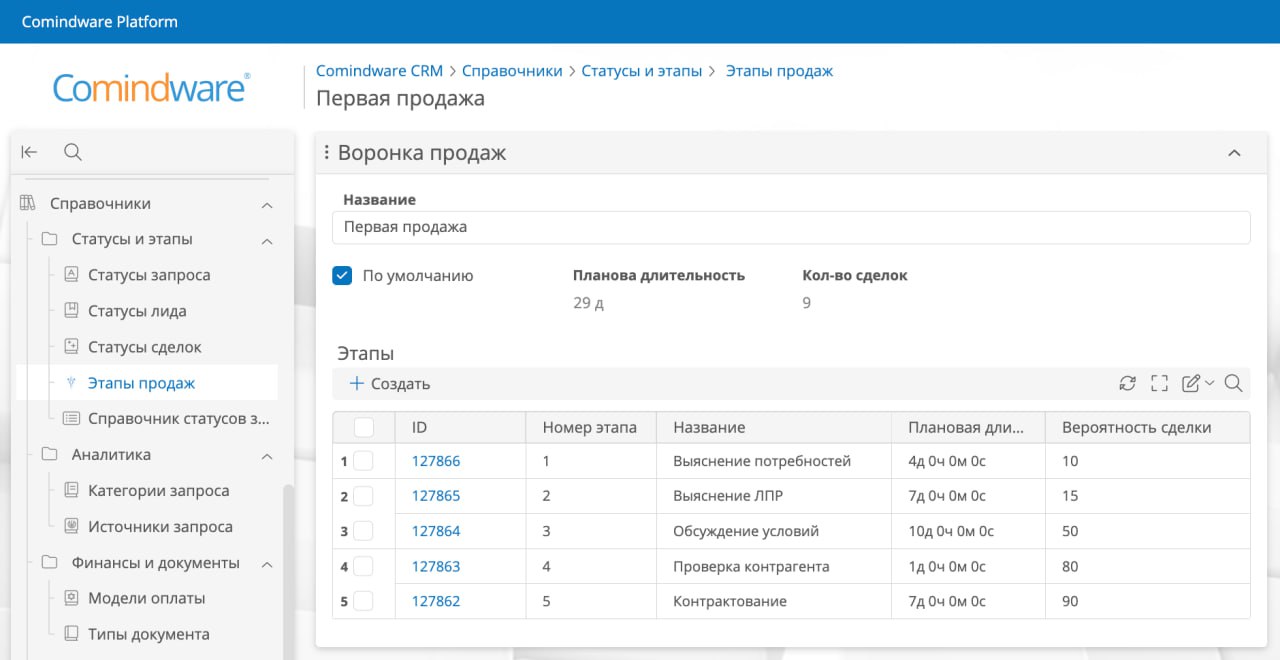Click icon beside Статусы запроса
The image size is (1280, 660).
71,275
